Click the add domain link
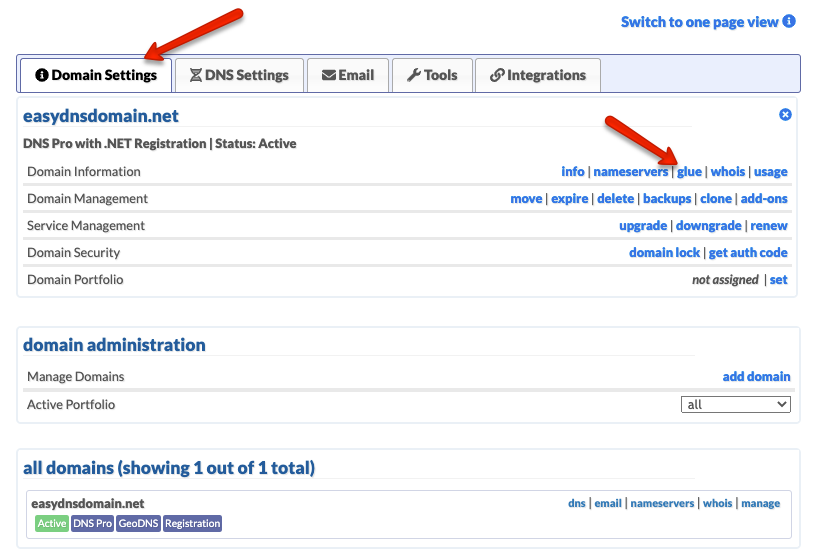822x556 pixels. click(x=756, y=376)
